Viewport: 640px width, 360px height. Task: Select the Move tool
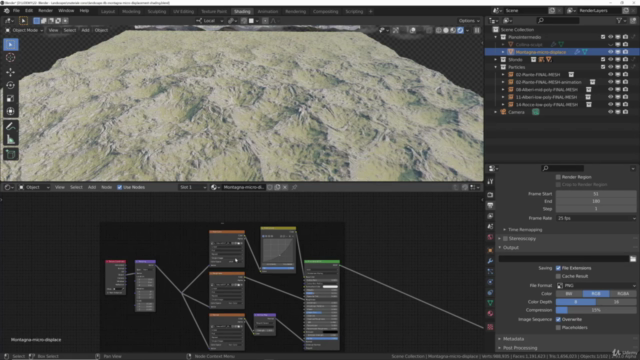(x=11, y=72)
